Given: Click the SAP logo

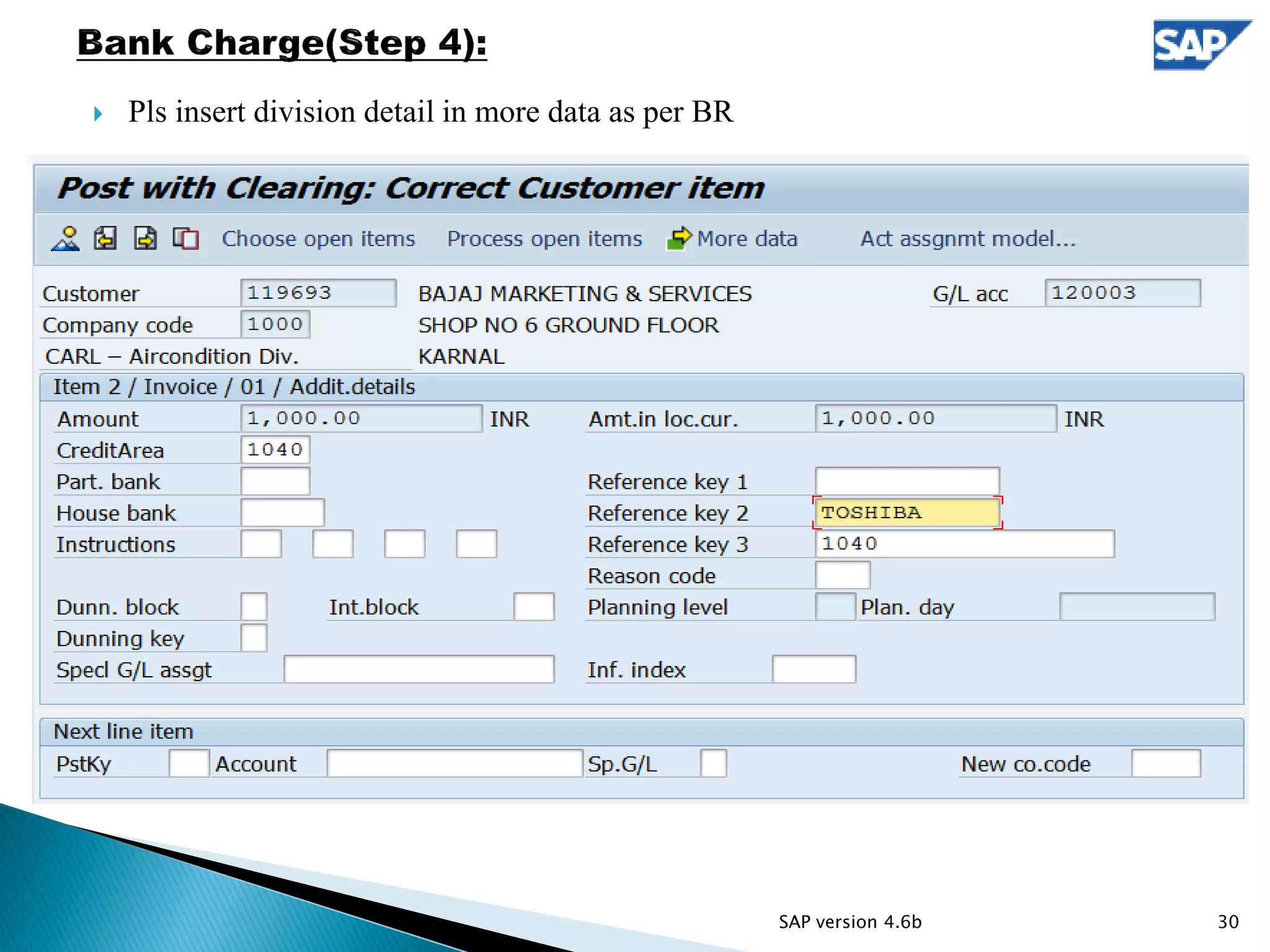Looking at the screenshot, I should (x=1202, y=45).
